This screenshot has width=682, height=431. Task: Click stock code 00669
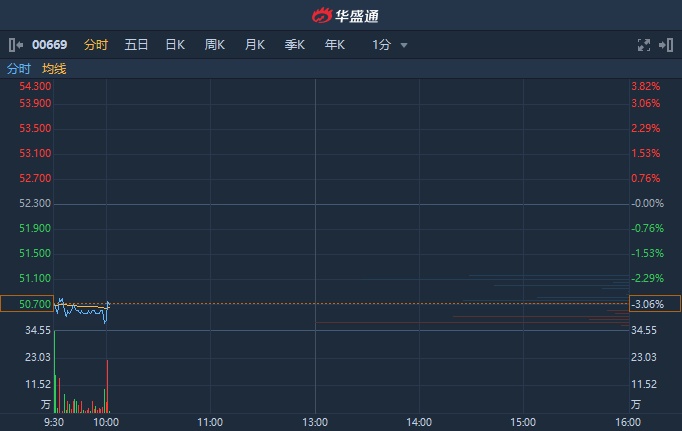pyautogui.click(x=50, y=45)
